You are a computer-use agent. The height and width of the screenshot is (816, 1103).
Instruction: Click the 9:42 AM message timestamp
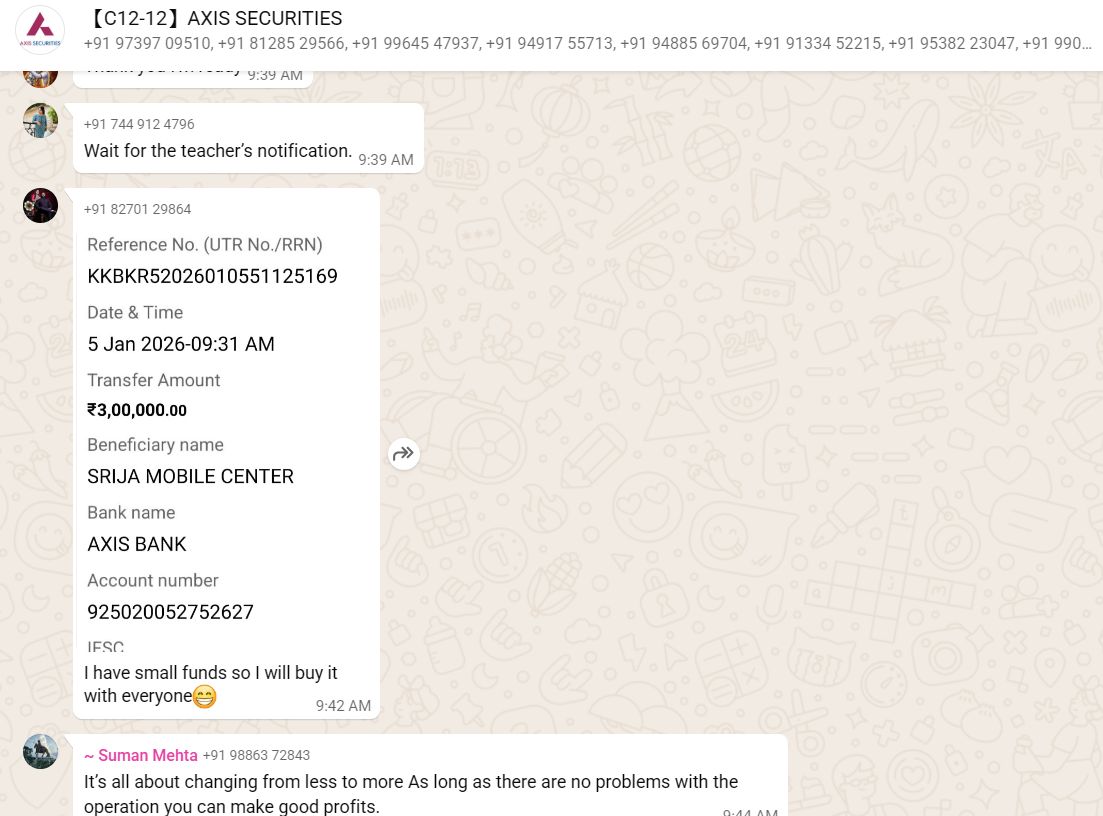[x=343, y=706]
